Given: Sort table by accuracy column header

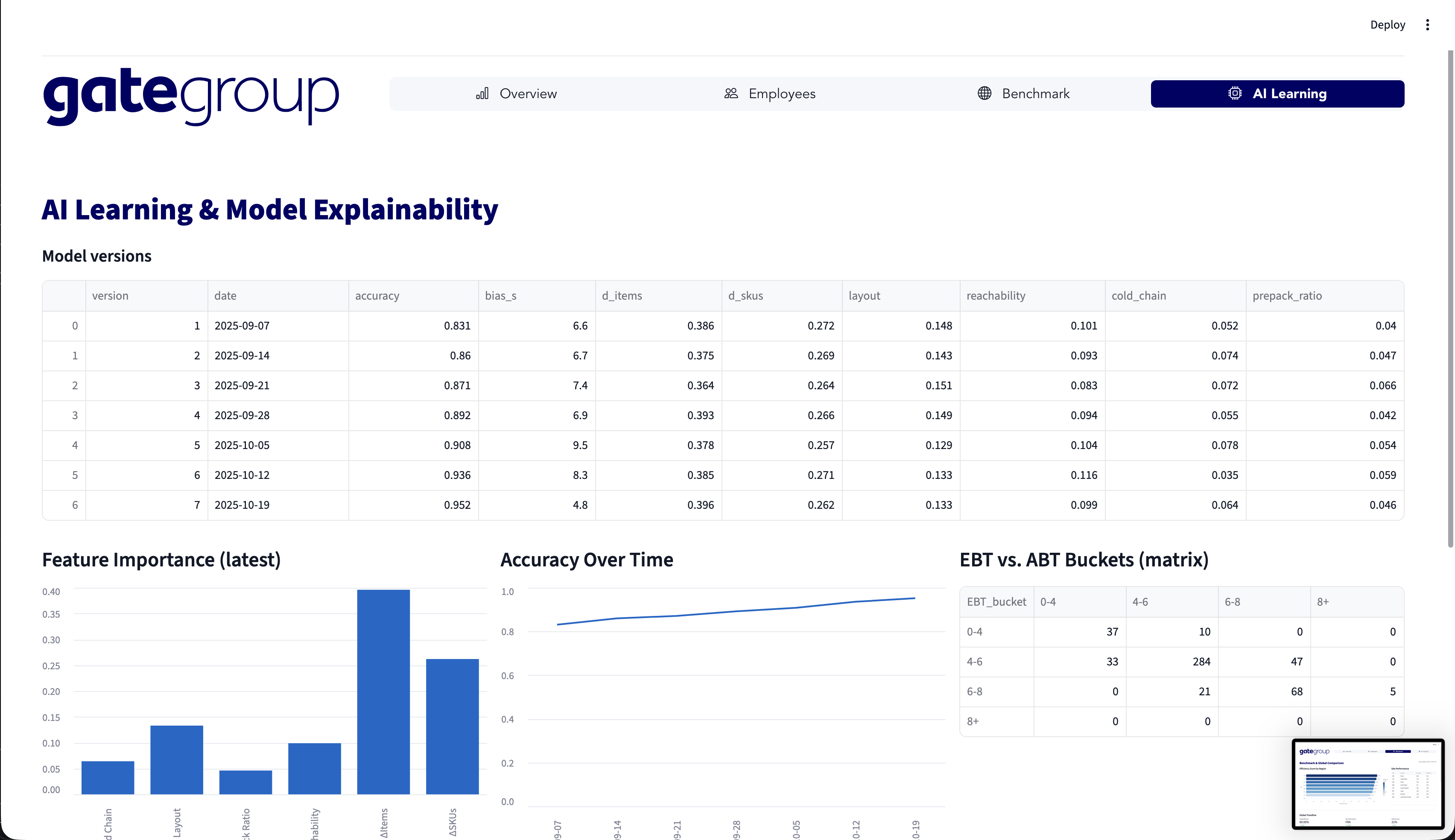Looking at the screenshot, I should click(377, 296).
